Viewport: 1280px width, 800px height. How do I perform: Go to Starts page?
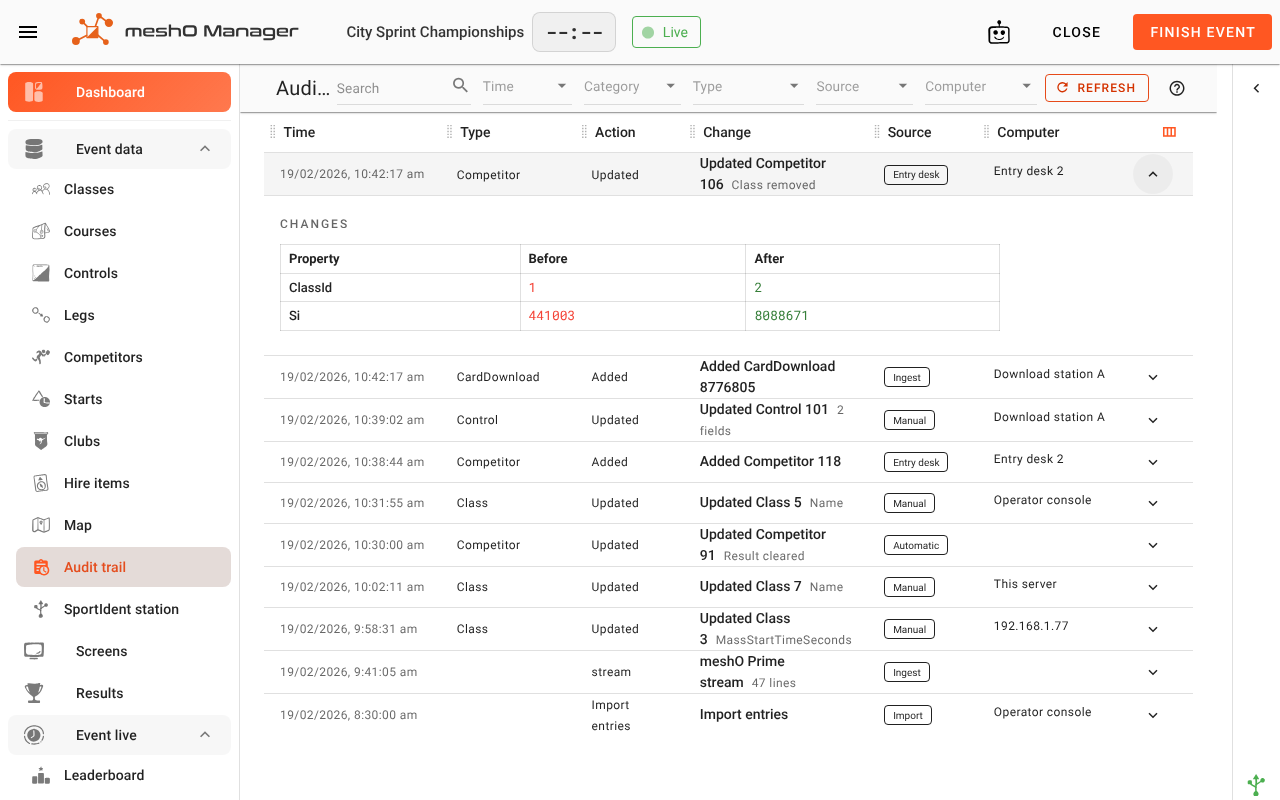click(124, 399)
